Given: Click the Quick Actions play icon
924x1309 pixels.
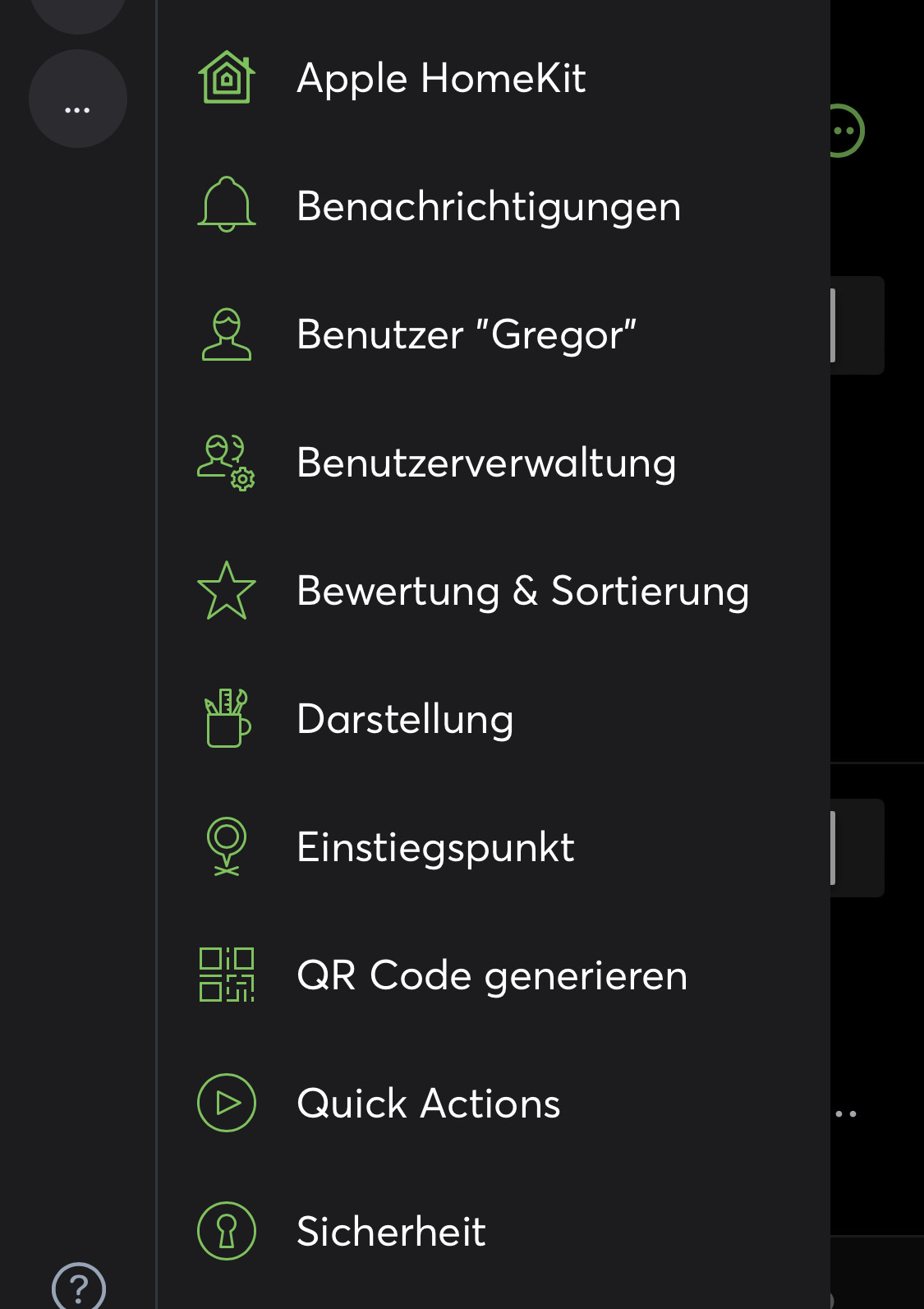Looking at the screenshot, I should (226, 1104).
